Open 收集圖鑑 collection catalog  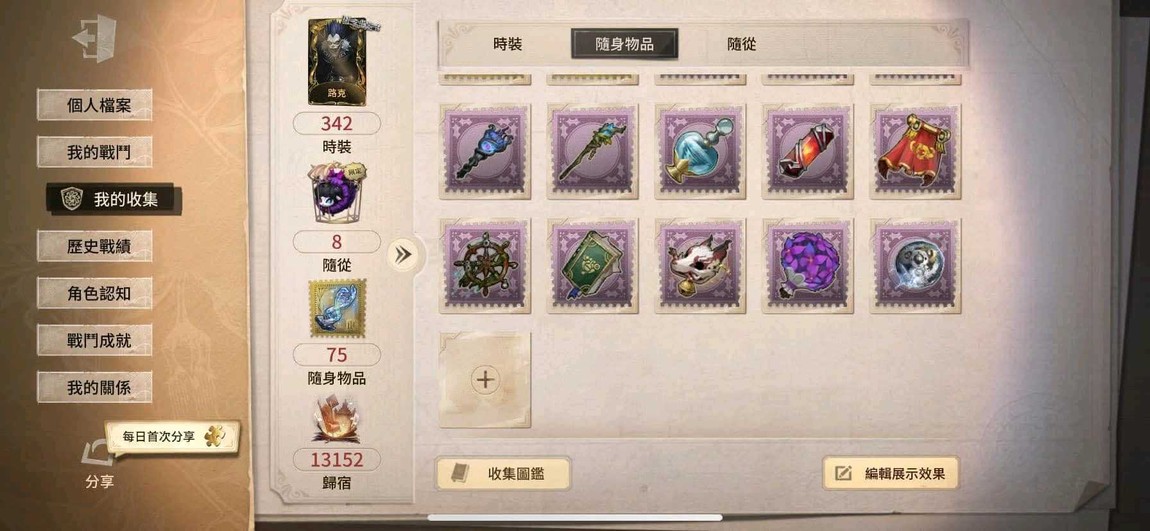502,473
